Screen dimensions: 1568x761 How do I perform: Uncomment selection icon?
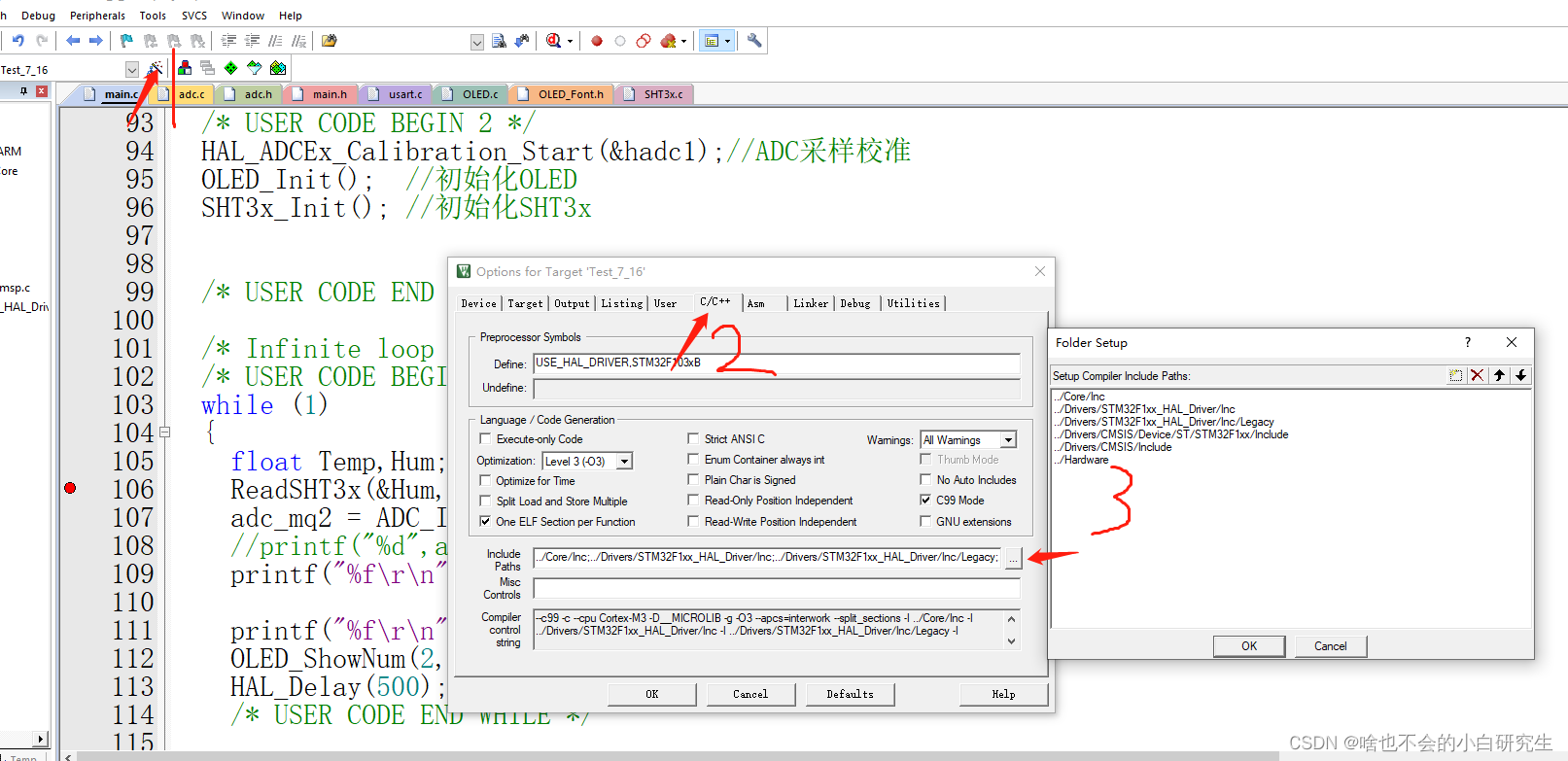[x=298, y=41]
